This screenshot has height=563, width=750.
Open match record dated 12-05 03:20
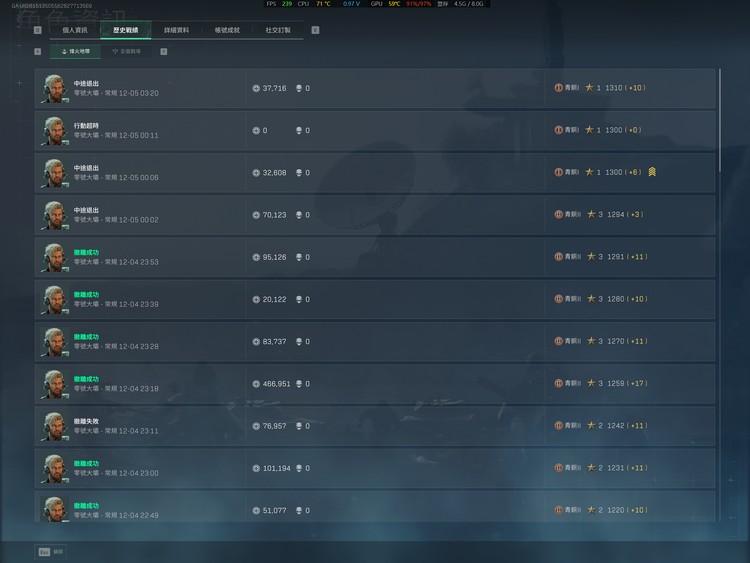pyautogui.click(x=375, y=88)
